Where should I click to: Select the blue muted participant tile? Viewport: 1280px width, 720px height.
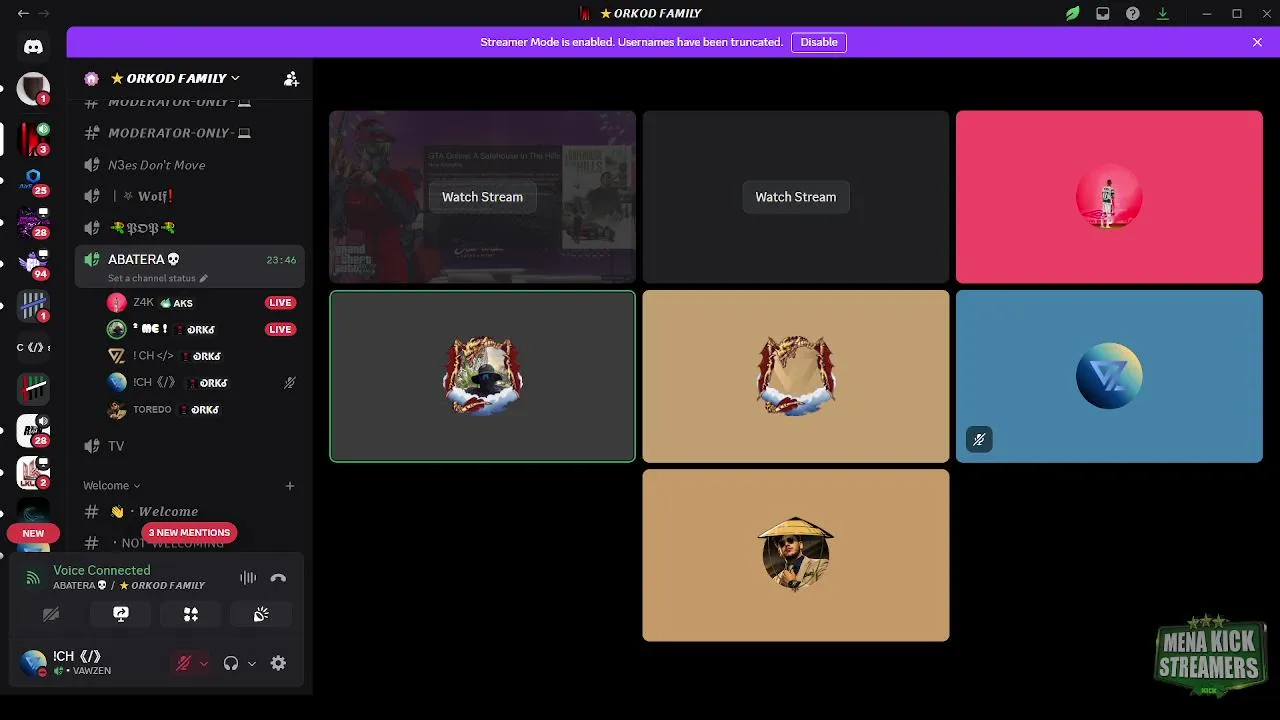(x=1109, y=376)
